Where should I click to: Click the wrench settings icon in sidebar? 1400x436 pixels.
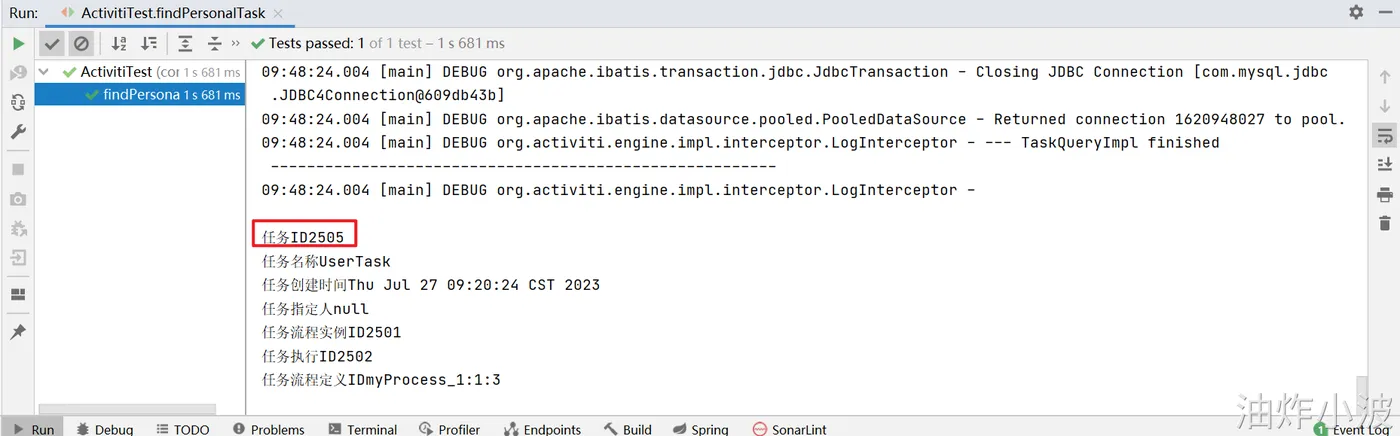(18, 132)
